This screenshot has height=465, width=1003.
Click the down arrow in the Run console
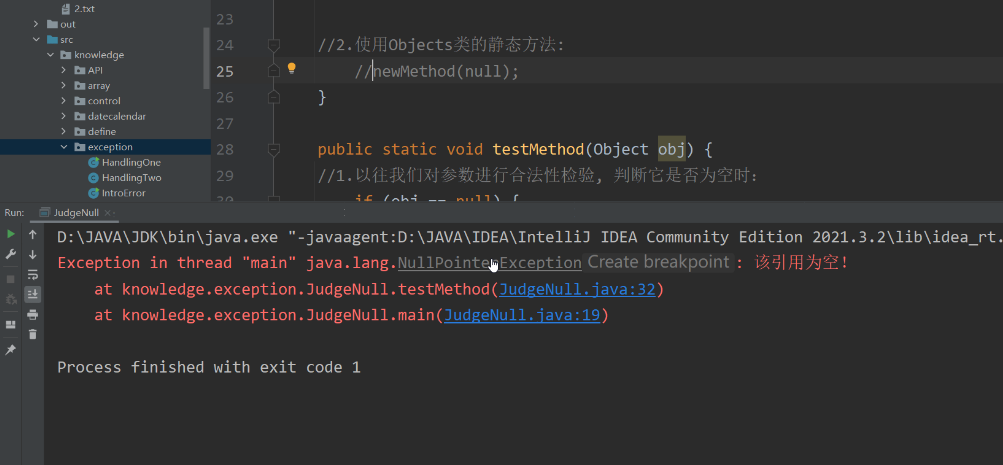pos(33,254)
